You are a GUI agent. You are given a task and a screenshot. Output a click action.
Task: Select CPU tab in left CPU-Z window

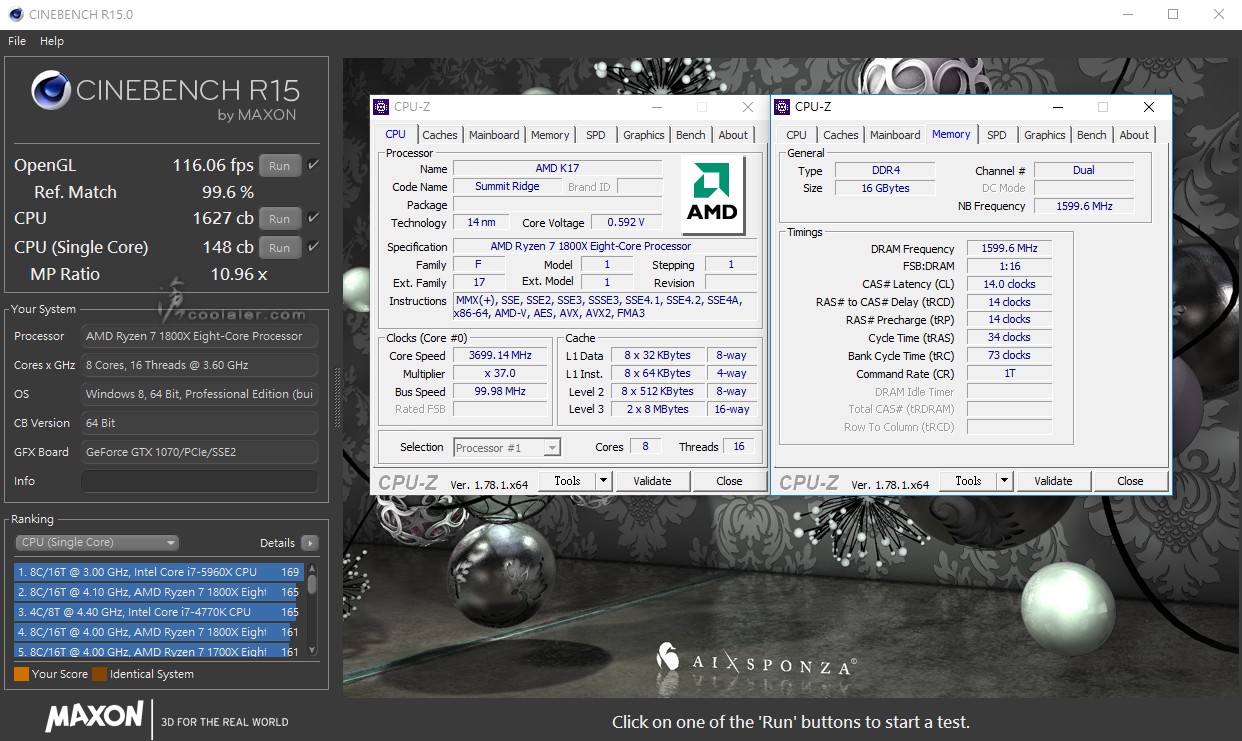pyautogui.click(x=396, y=134)
